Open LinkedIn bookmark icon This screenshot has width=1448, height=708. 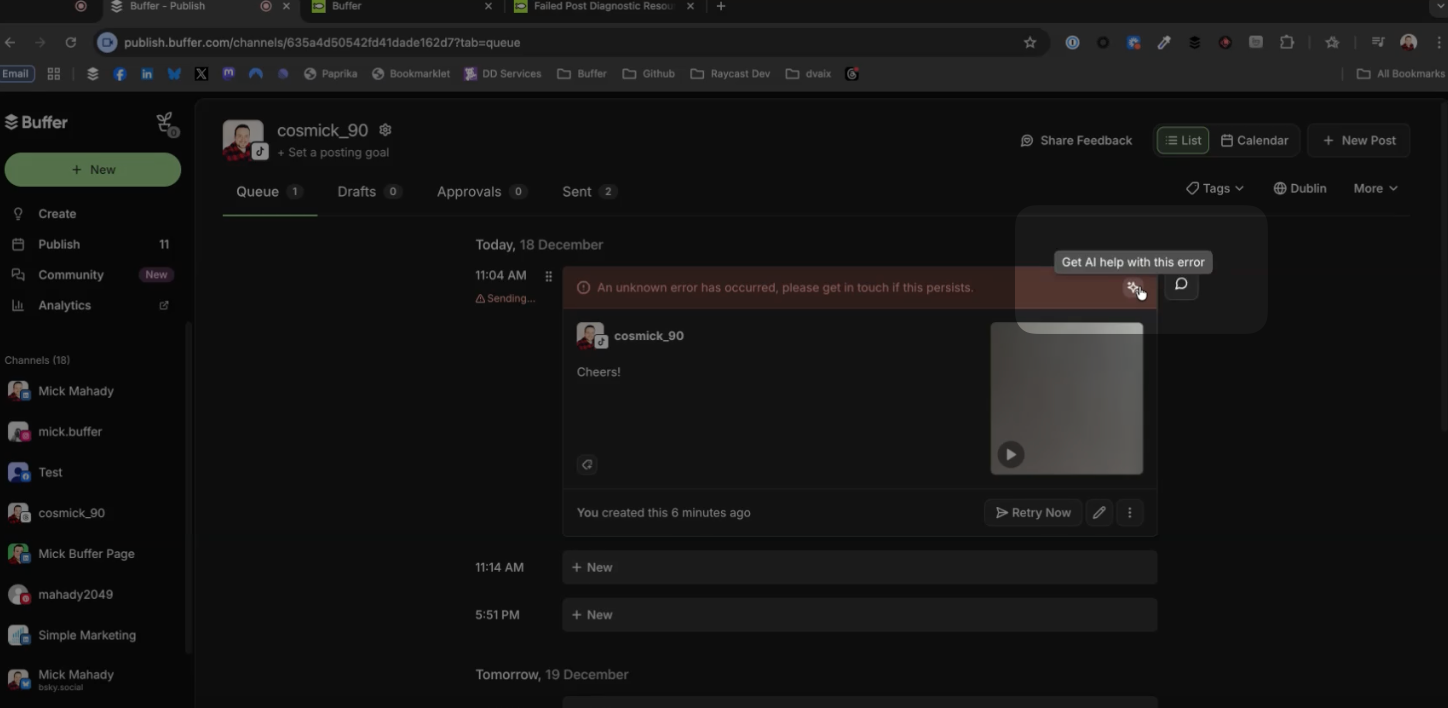pos(147,74)
